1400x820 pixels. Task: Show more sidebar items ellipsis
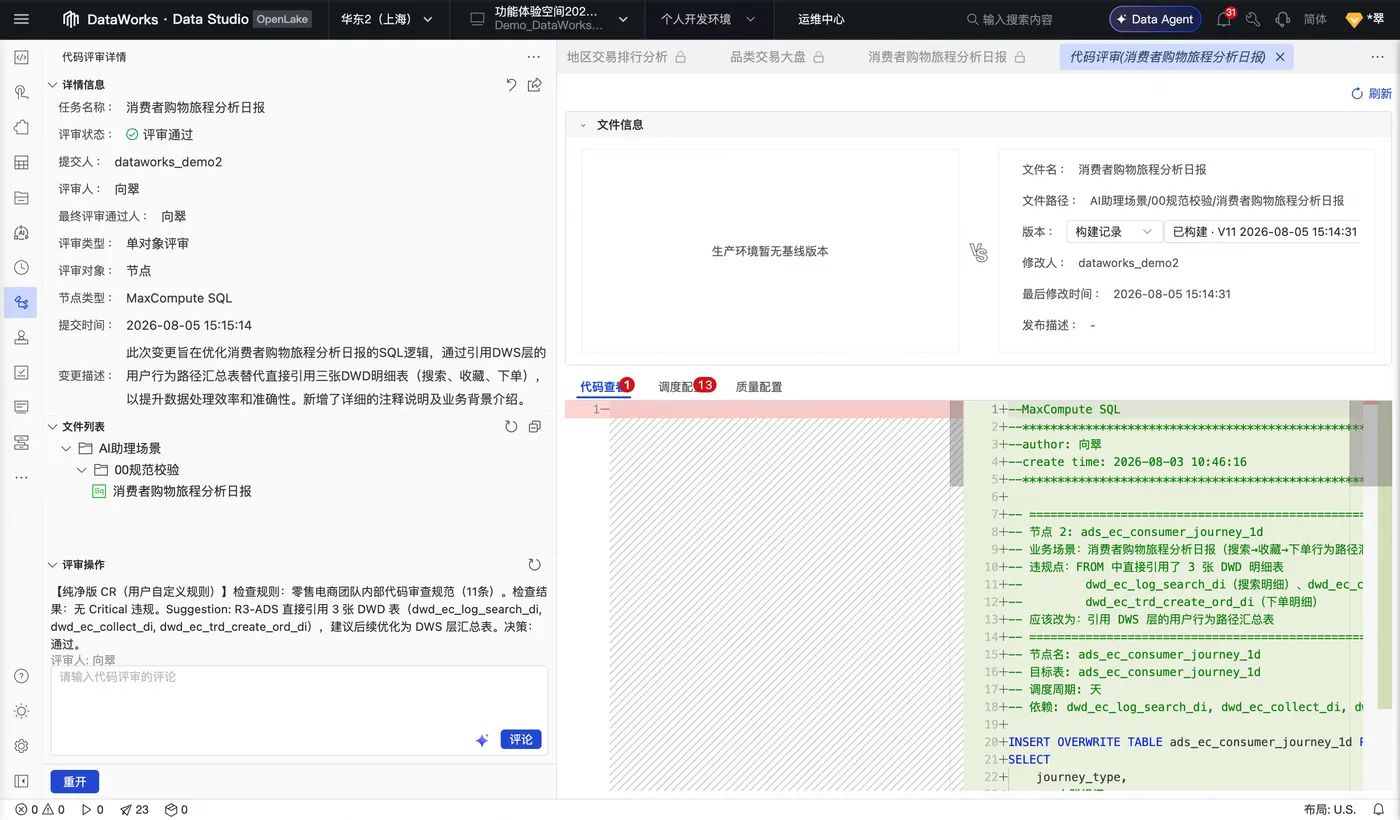point(21,477)
